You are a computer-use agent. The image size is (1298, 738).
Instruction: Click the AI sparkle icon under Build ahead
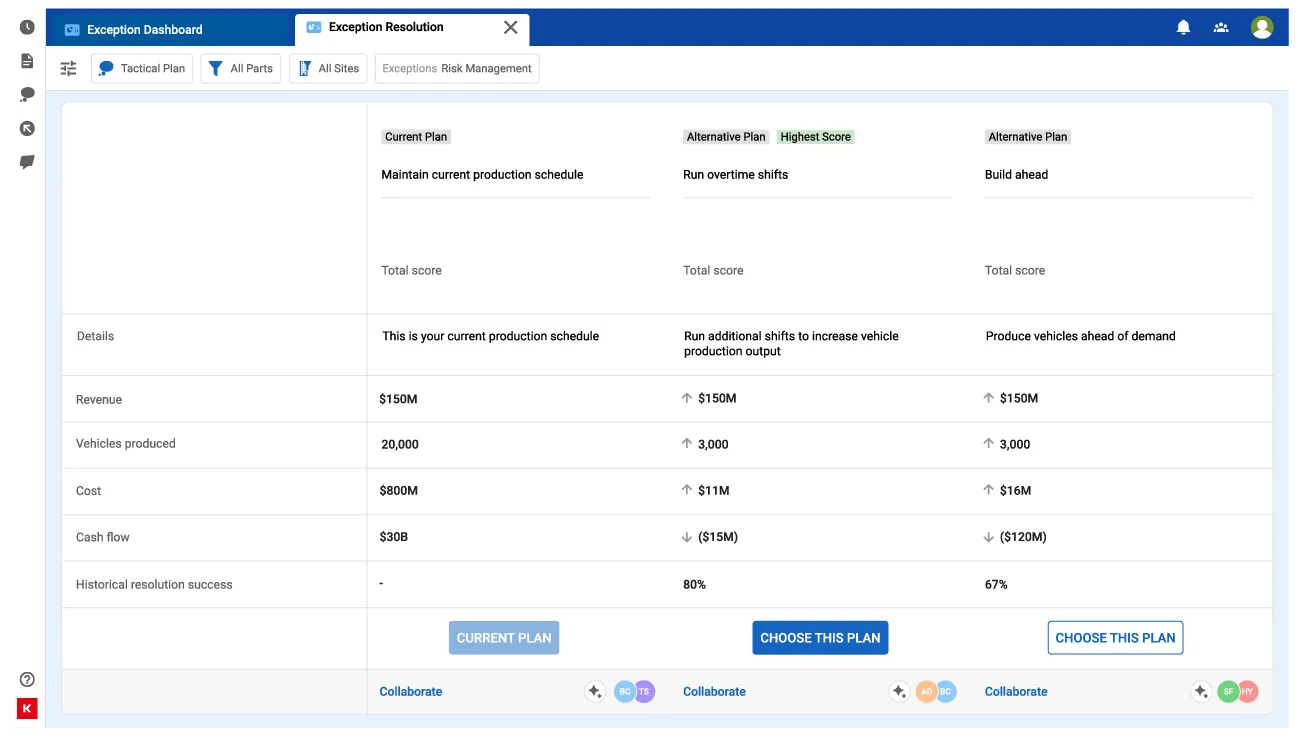click(x=1201, y=691)
